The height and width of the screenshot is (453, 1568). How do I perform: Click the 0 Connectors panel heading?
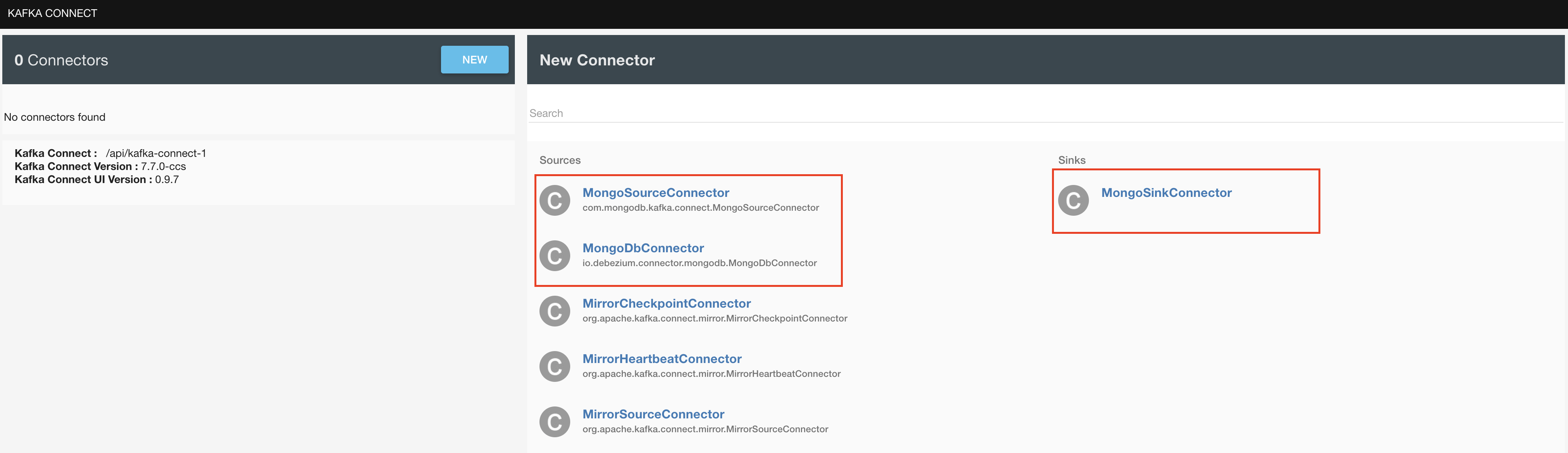click(62, 60)
